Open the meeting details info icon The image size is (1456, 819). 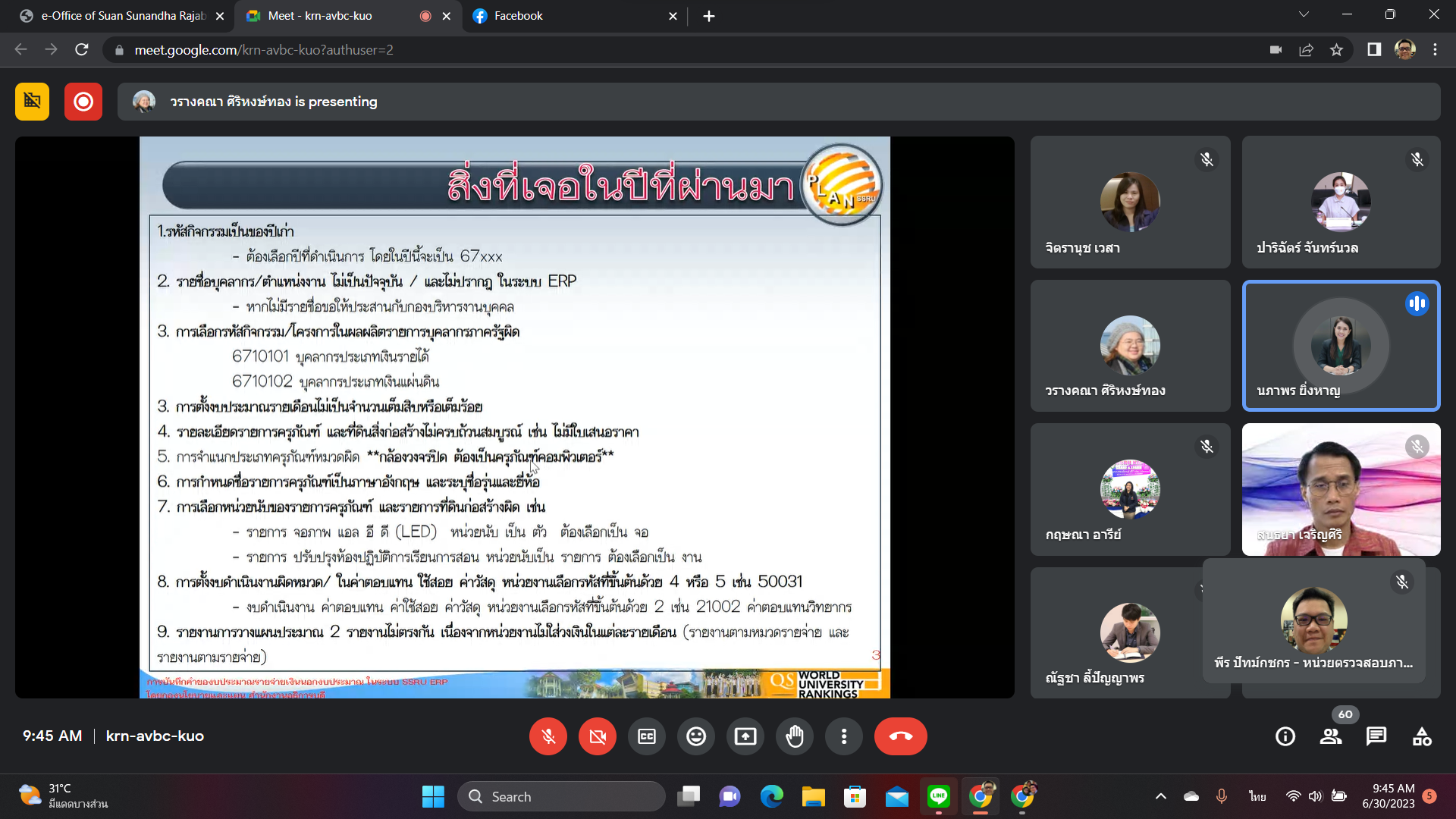[x=1285, y=736]
